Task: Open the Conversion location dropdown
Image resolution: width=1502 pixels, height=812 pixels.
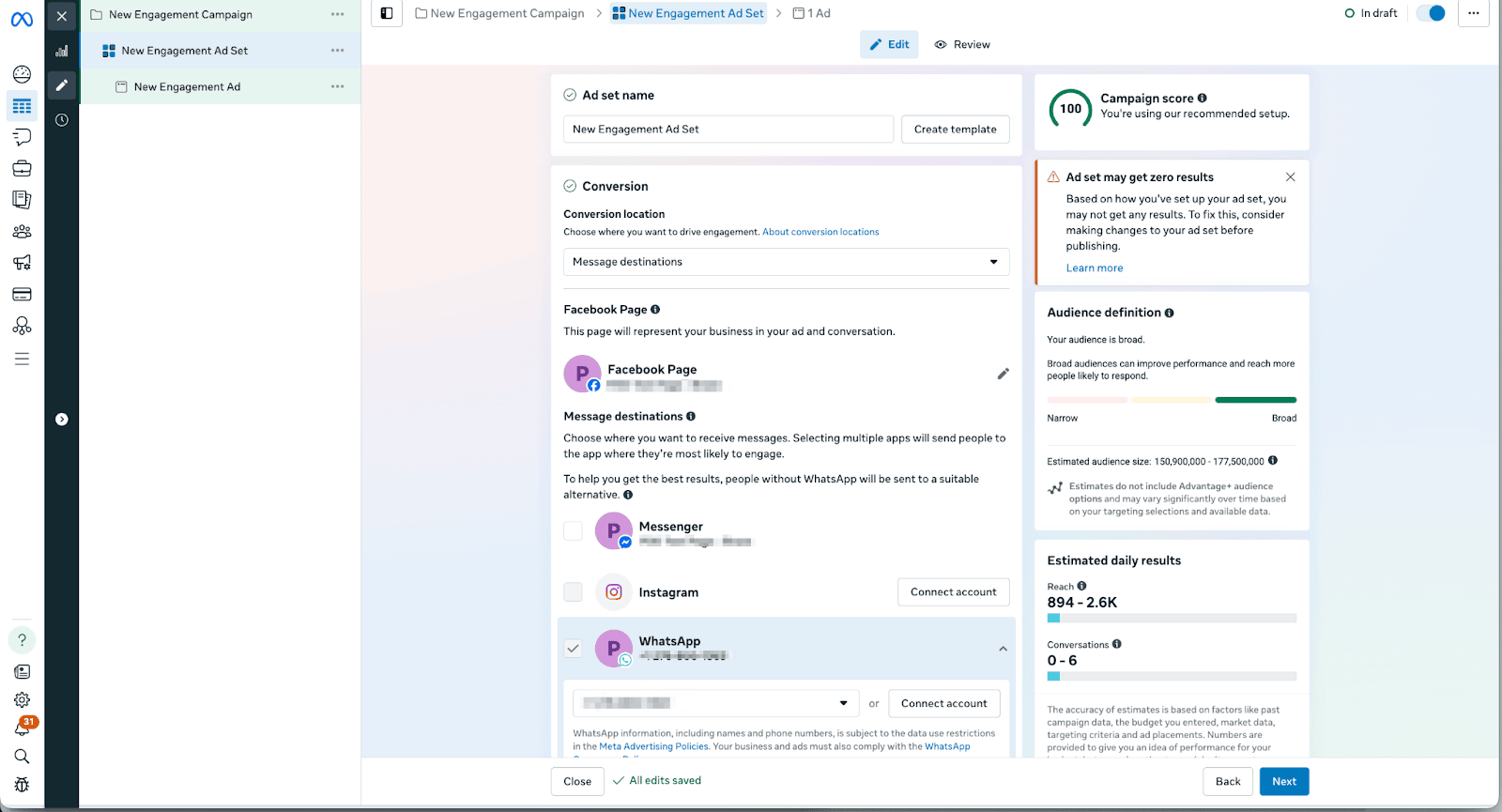Action: pos(786,262)
